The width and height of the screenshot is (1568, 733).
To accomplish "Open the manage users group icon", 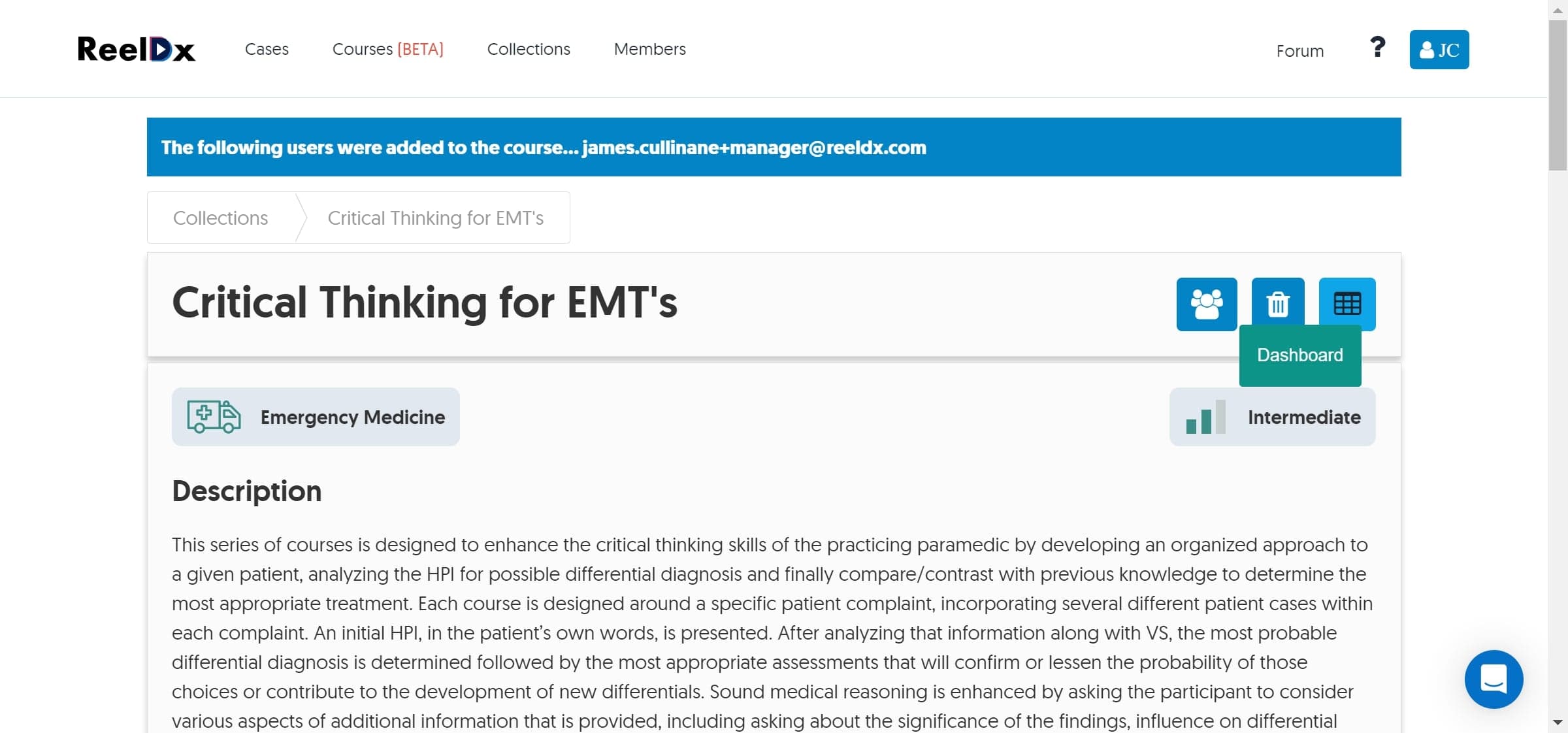I will 1206,304.
